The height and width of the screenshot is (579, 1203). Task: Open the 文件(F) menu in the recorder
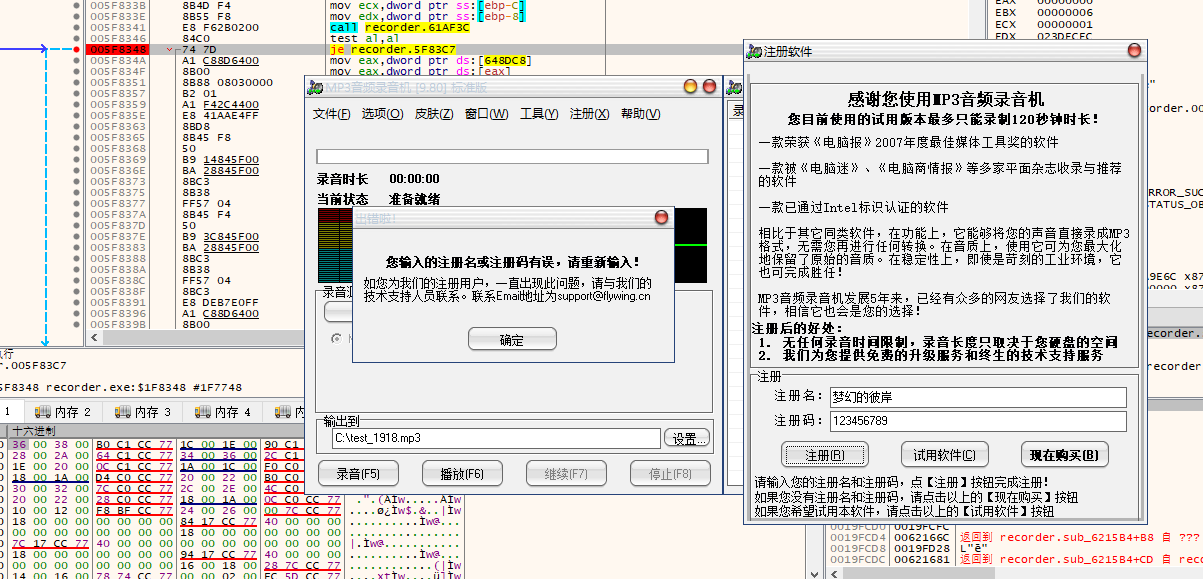tap(332, 114)
